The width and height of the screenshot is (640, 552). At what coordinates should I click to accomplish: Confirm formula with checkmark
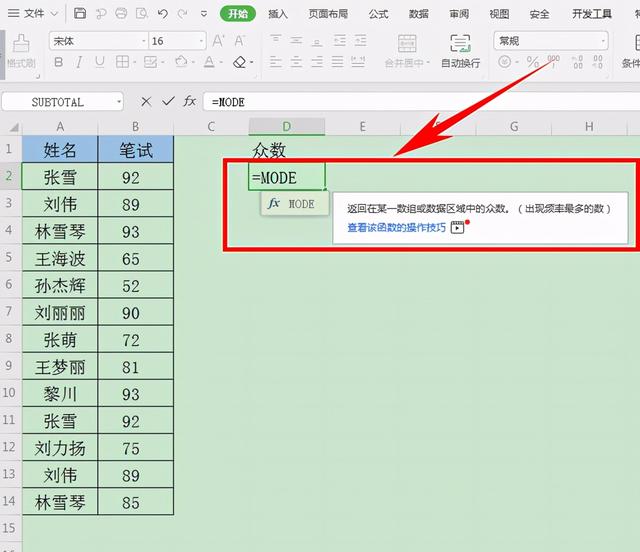coord(168,101)
